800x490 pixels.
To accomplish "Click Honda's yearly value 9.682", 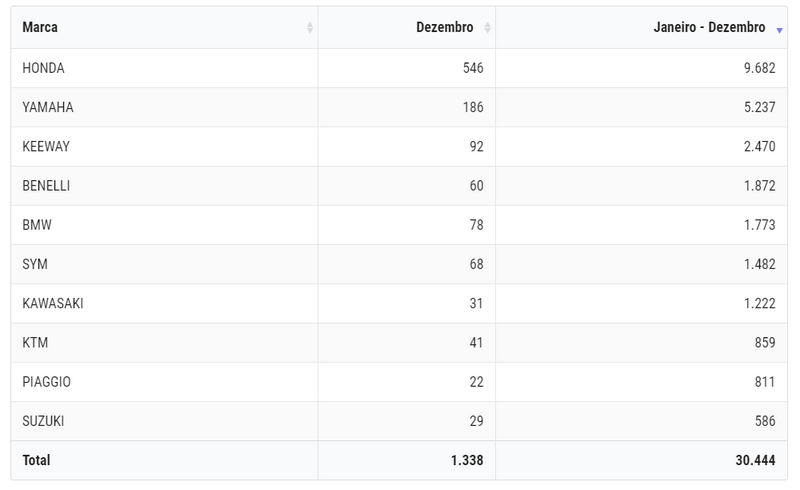I will (x=759, y=68).
